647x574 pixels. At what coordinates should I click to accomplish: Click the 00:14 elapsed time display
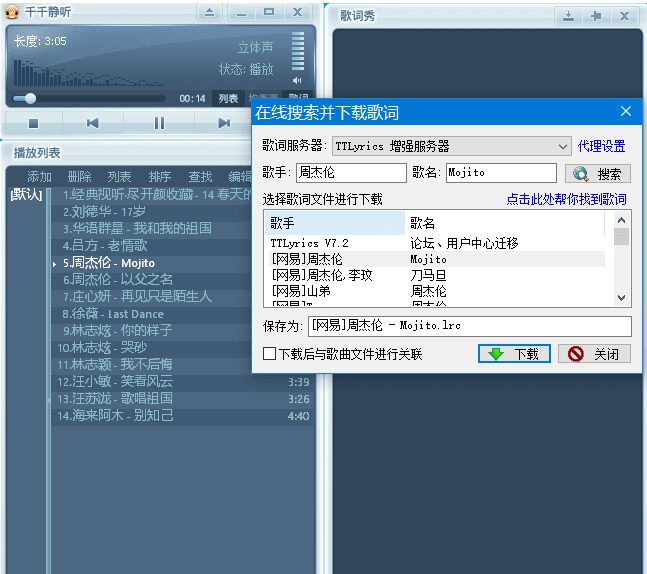pyautogui.click(x=192, y=99)
